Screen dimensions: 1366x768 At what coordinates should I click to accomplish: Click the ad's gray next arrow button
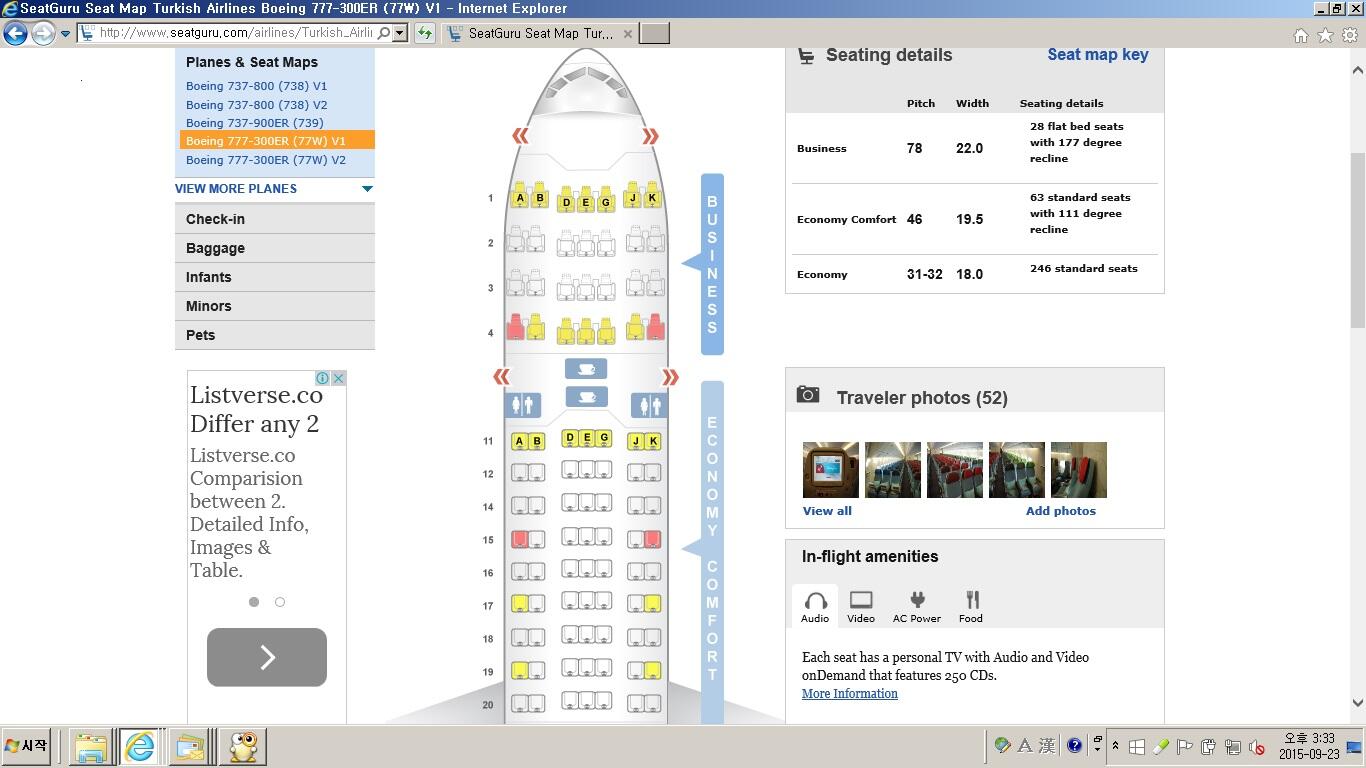point(267,657)
